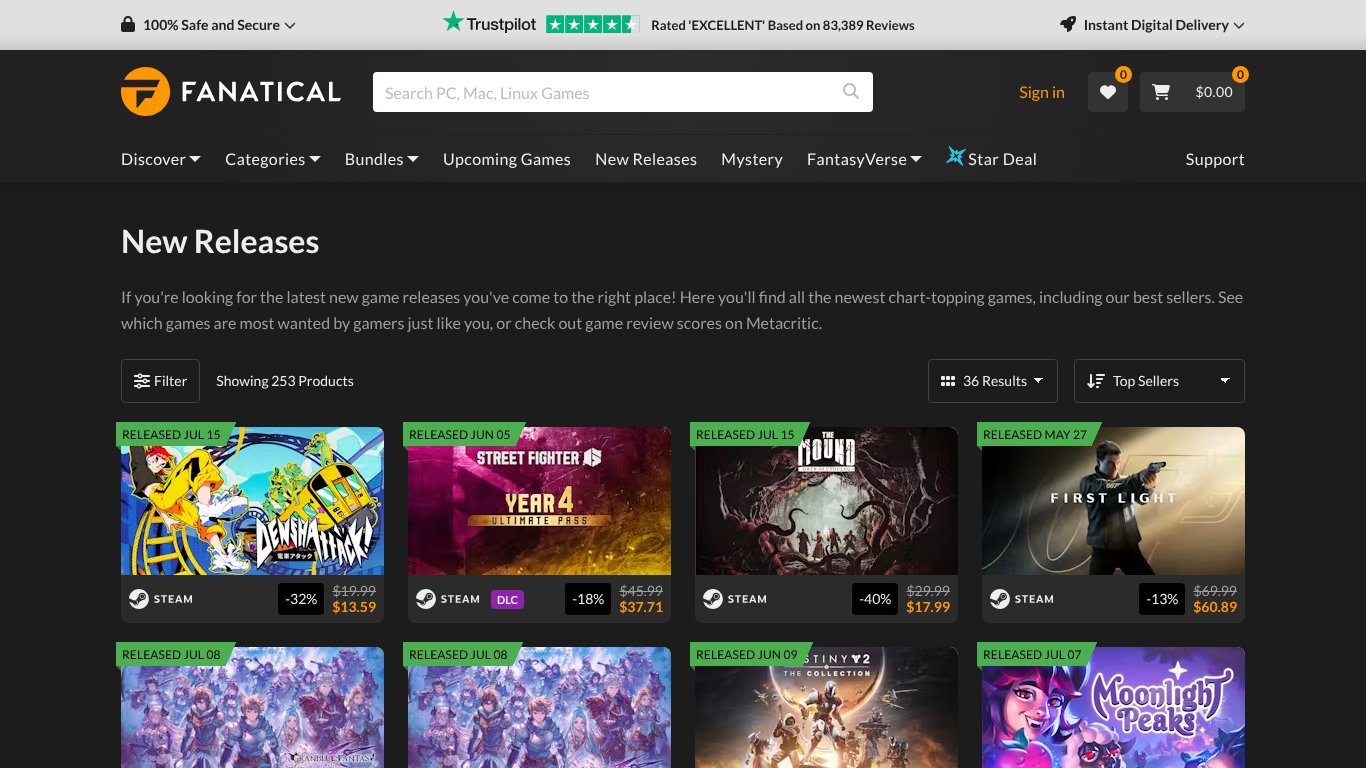Click the $37.71 sale price

(641, 607)
